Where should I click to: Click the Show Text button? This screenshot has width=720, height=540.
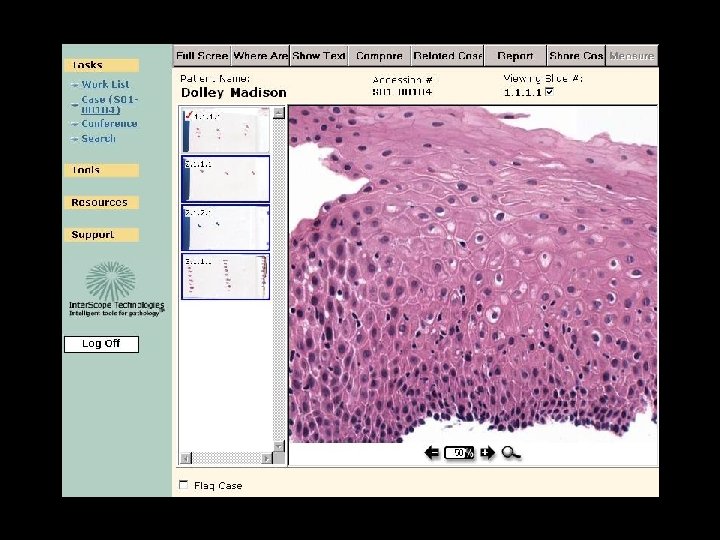click(319, 56)
